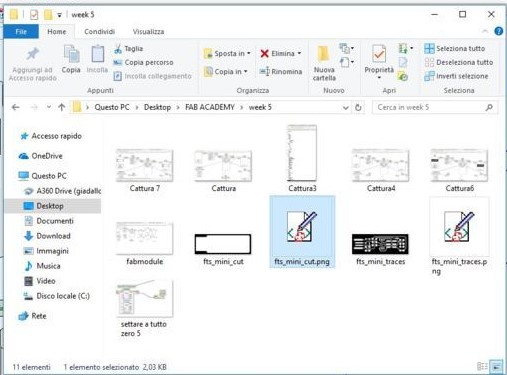Open Proprietà of selected file

(x=379, y=59)
